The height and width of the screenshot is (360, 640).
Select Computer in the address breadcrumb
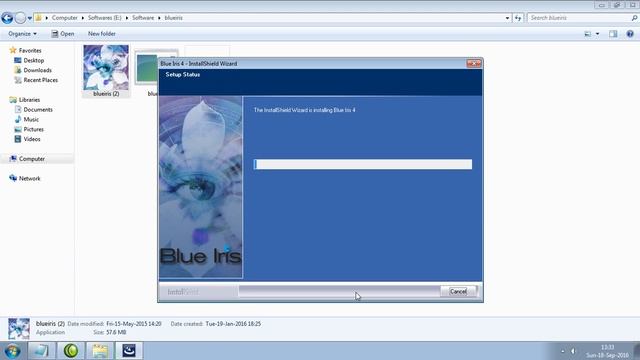pyautogui.click(x=64, y=18)
